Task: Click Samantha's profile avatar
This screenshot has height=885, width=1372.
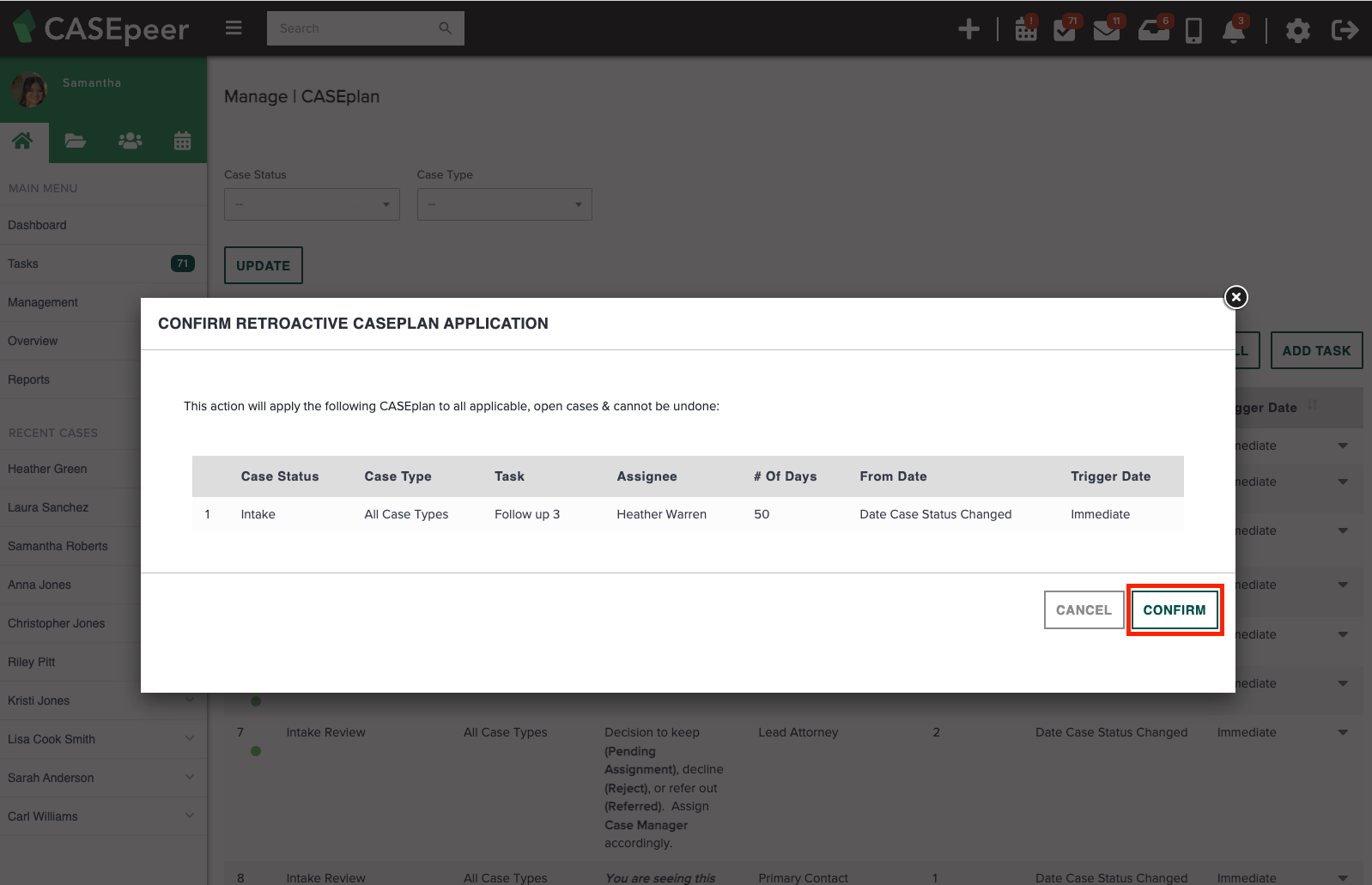Action: pyautogui.click(x=29, y=88)
